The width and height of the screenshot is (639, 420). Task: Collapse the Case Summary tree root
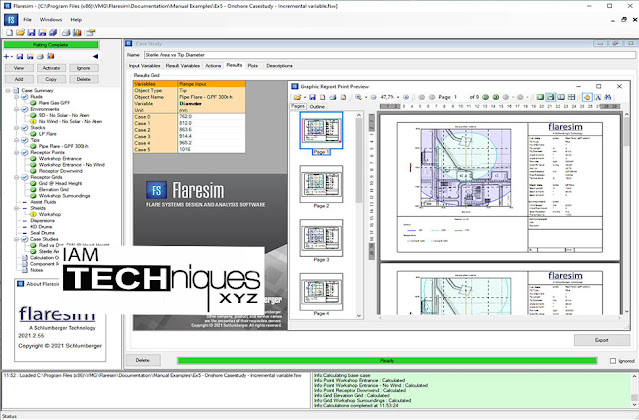tap(8, 90)
